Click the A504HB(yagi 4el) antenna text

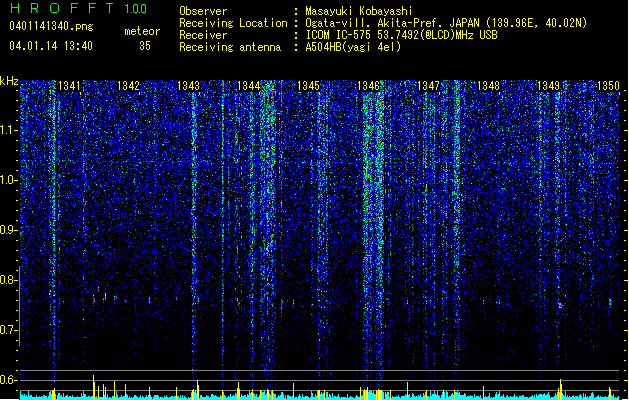point(353,47)
